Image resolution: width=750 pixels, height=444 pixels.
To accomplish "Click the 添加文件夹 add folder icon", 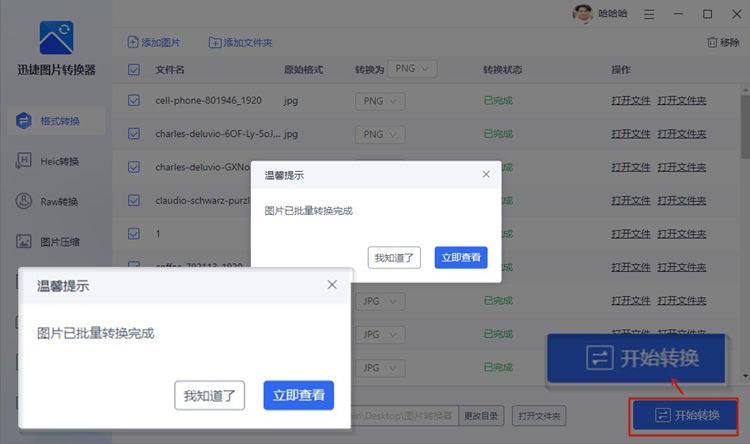I will pos(215,43).
